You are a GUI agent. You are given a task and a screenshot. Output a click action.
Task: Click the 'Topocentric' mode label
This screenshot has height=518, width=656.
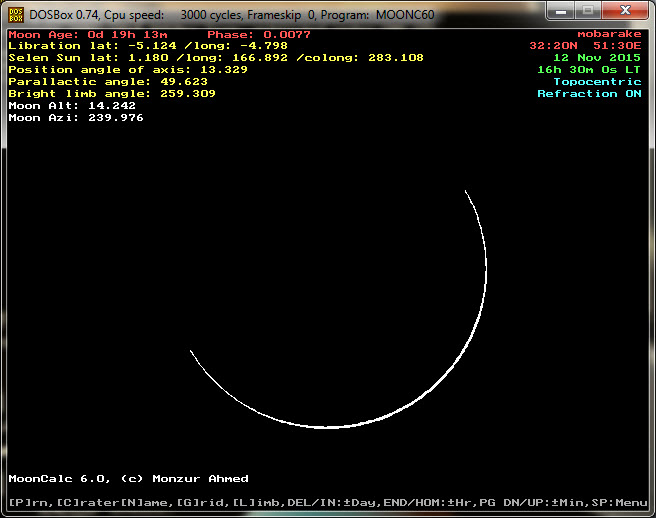pos(597,82)
